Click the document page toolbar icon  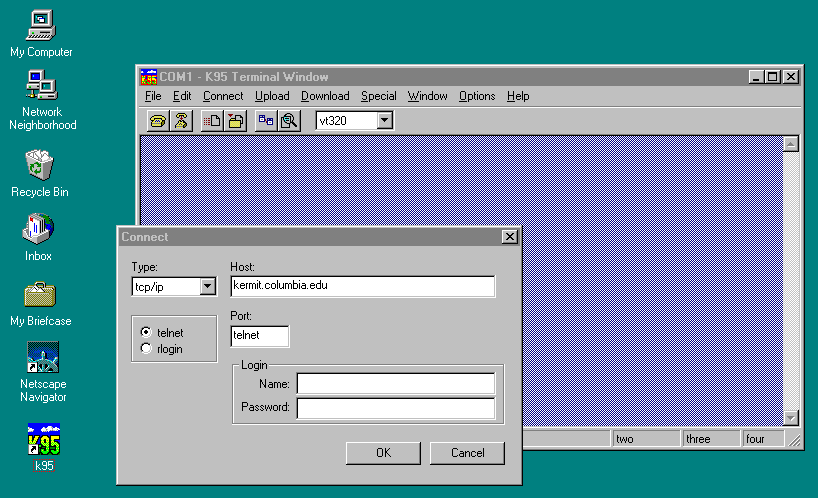212,121
